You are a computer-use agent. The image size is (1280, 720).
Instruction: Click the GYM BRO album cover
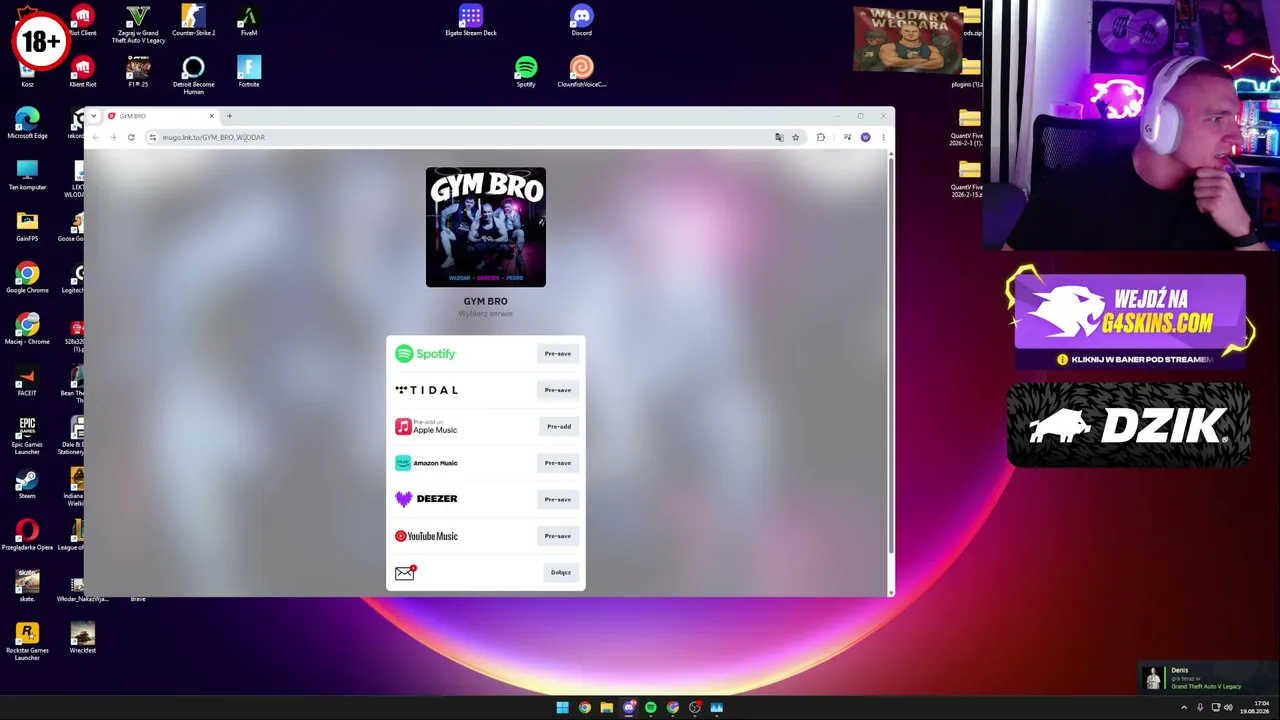click(486, 227)
